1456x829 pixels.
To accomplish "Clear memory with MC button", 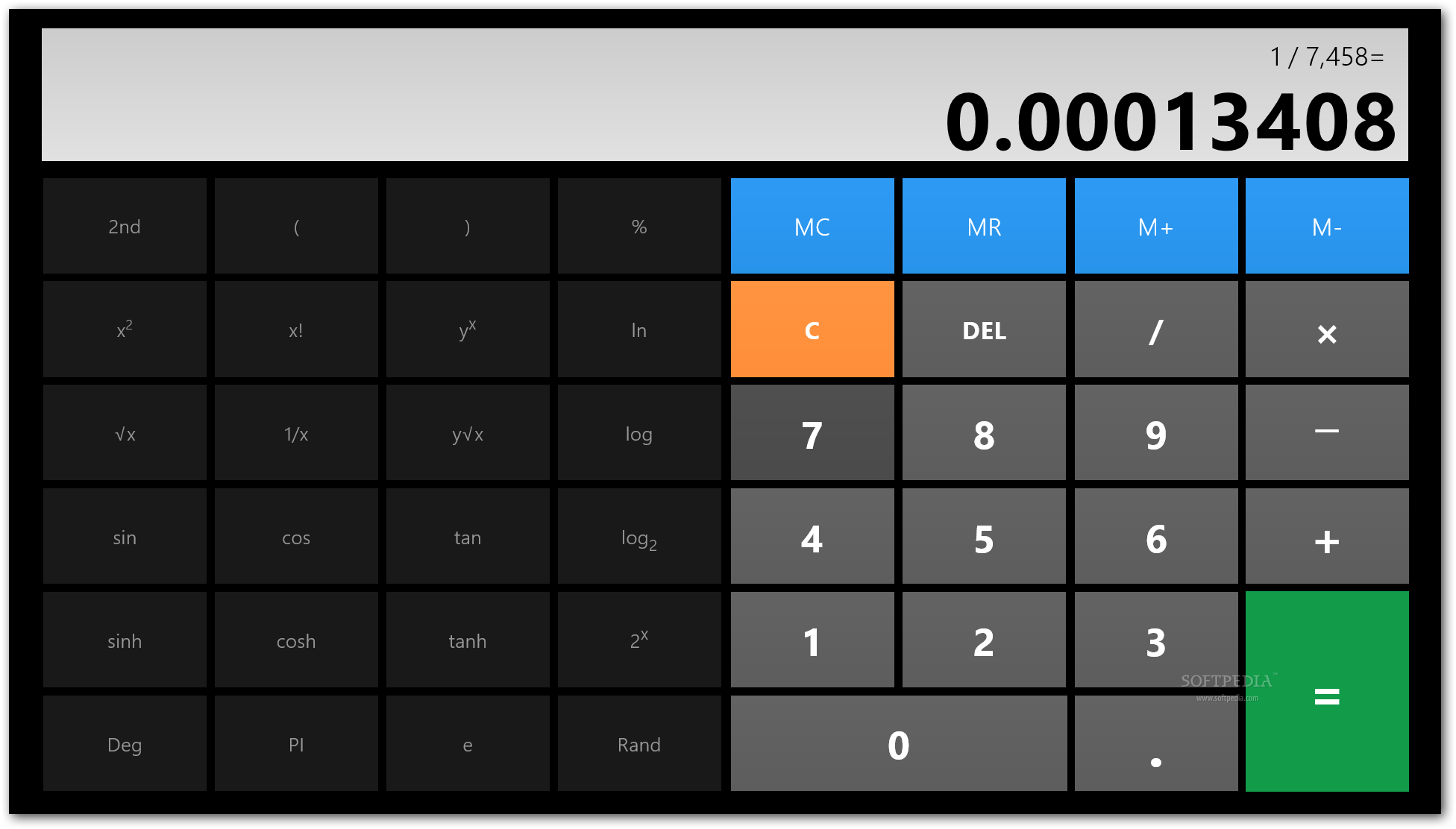I will 813,225.
